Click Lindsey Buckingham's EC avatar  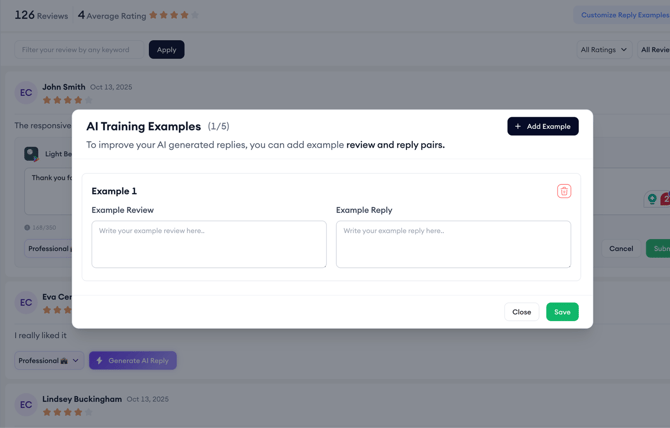26,404
